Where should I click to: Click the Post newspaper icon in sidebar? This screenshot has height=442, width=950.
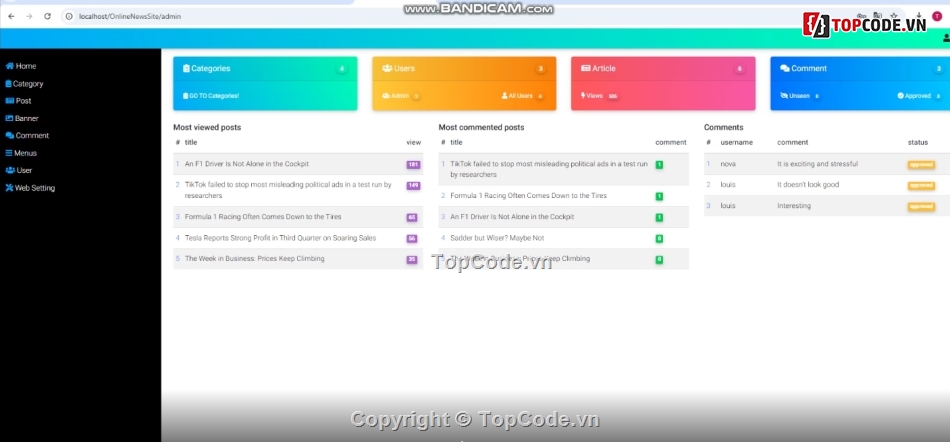[10, 101]
